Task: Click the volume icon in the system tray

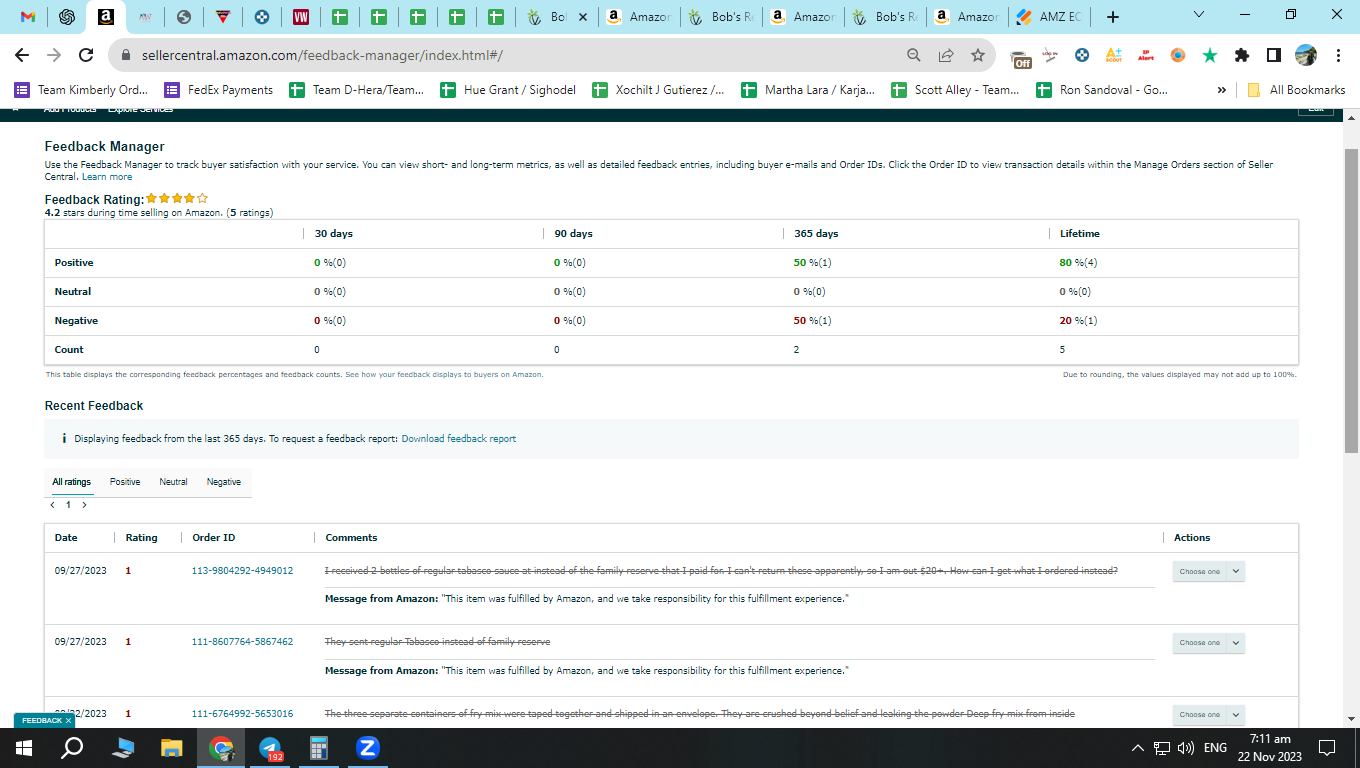Action: (x=1186, y=747)
